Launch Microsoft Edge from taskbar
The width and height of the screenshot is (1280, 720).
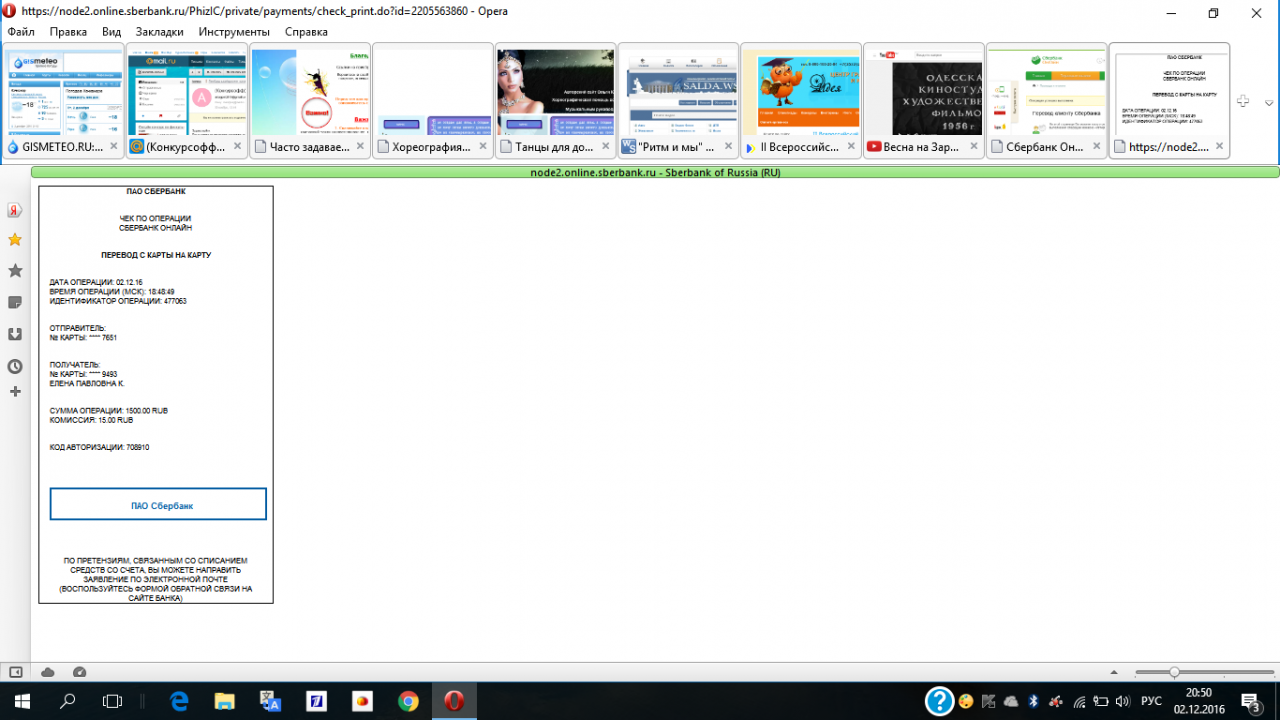pos(179,701)
